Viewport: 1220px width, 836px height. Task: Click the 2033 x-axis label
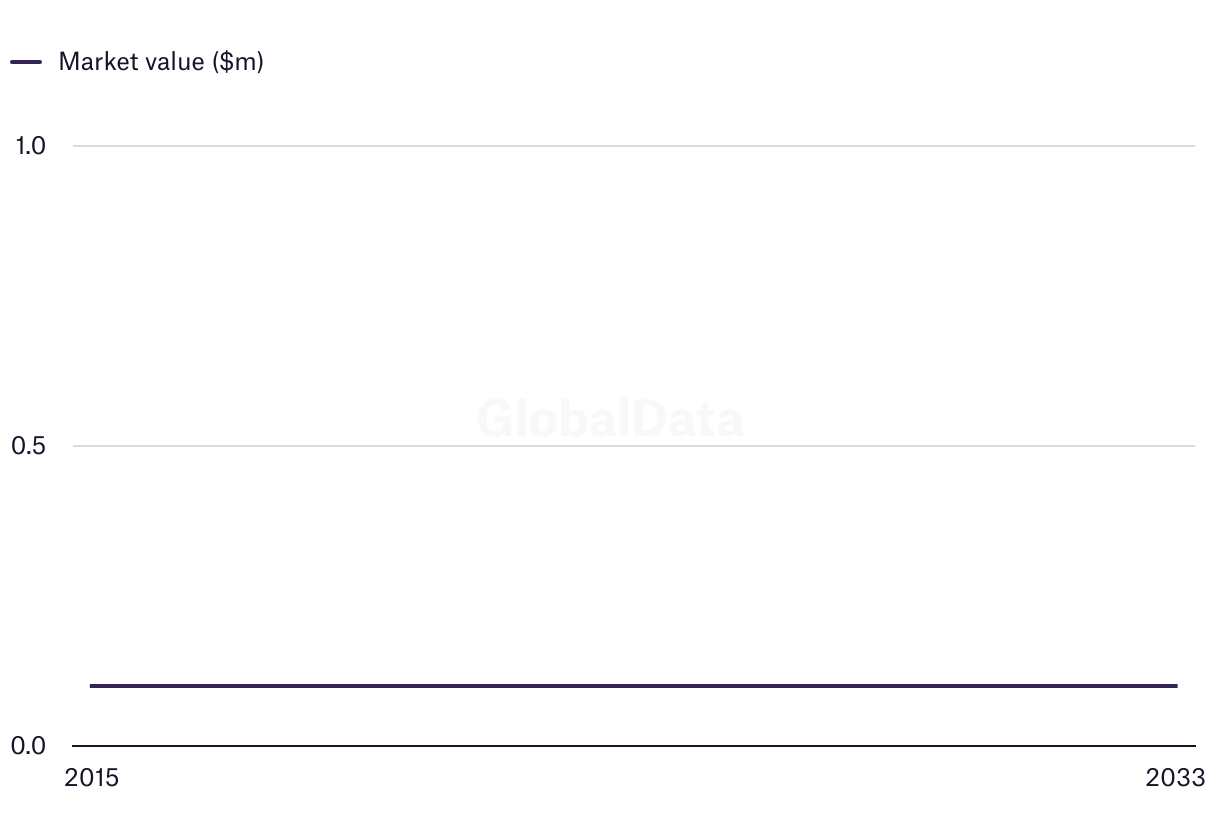[x=1176, y=778]
